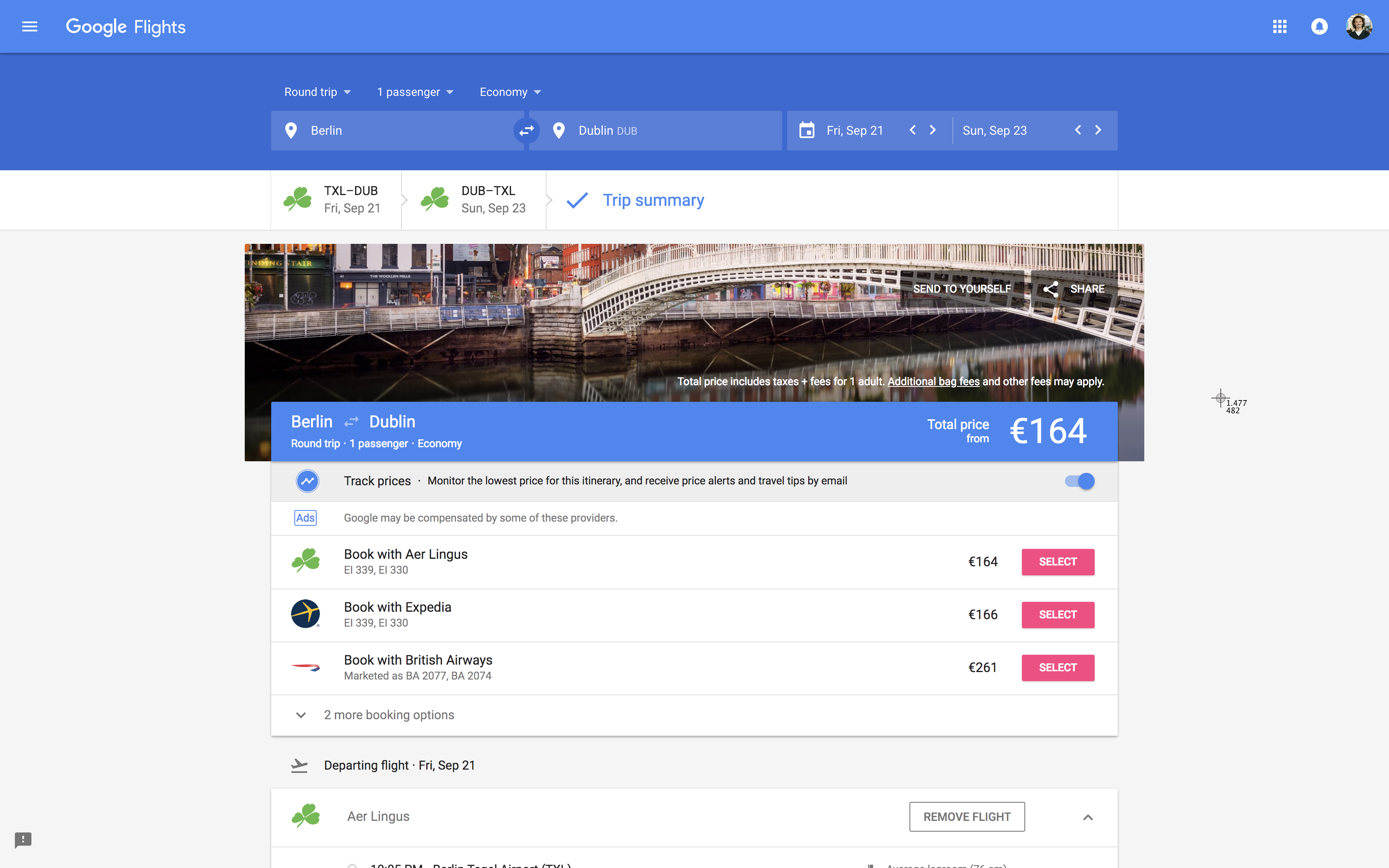Click the feedback icon at bottom left

click(23, 840)
